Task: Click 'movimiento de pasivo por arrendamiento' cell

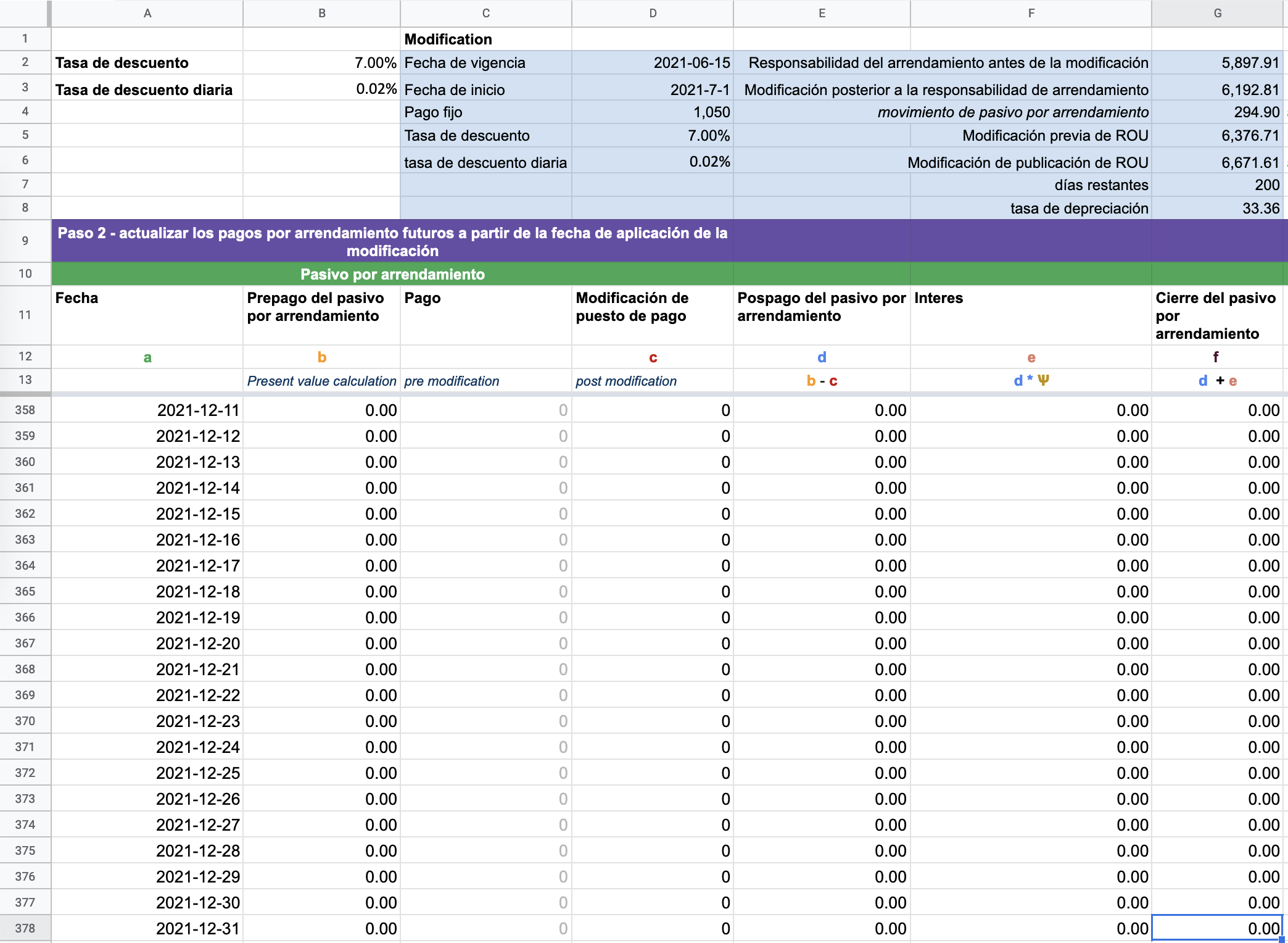Action: click(x=1013, y=112)
